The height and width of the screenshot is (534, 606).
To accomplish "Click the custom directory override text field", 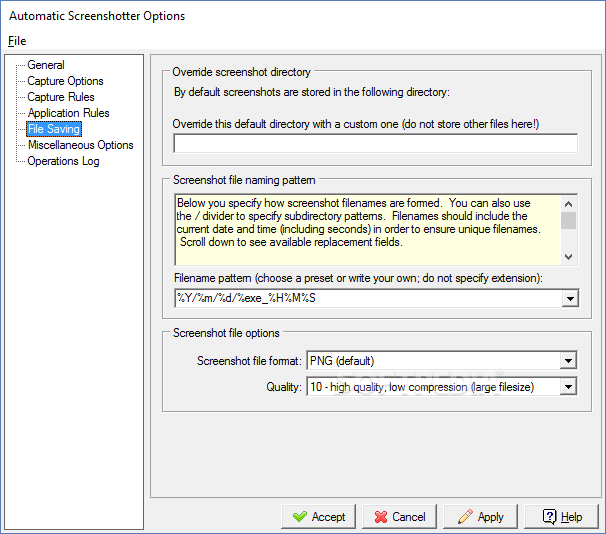I will click(376, 143).
